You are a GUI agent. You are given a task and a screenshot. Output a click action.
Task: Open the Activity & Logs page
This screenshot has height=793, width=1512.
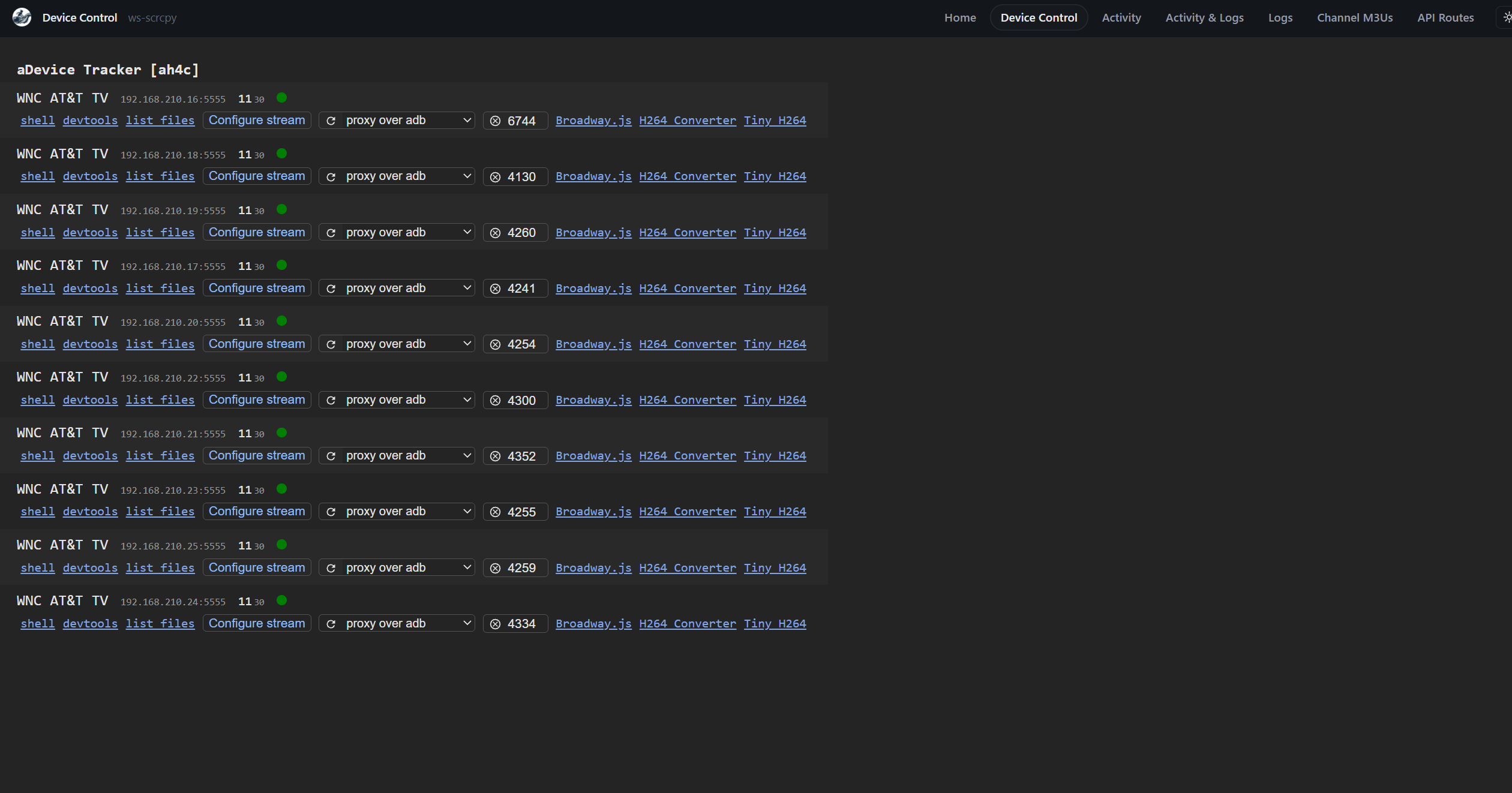coord(1204,17)
